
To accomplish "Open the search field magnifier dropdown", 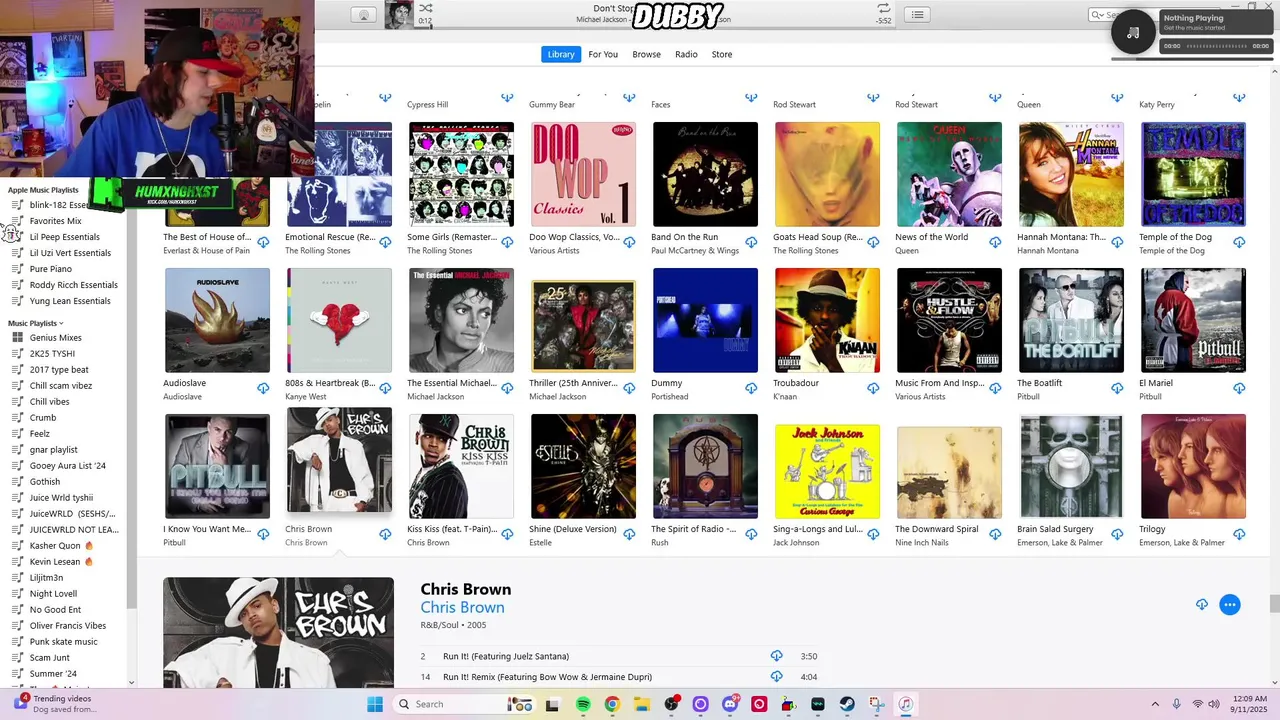I will pyautogui.click(x=1099, y=15).
